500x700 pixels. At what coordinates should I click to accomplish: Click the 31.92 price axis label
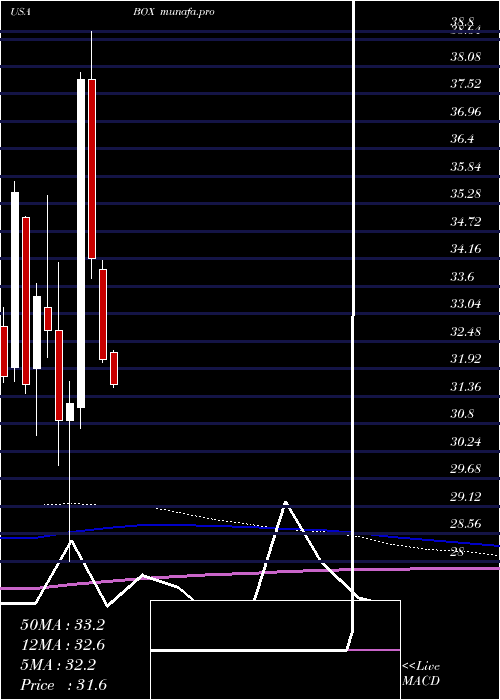466,359
